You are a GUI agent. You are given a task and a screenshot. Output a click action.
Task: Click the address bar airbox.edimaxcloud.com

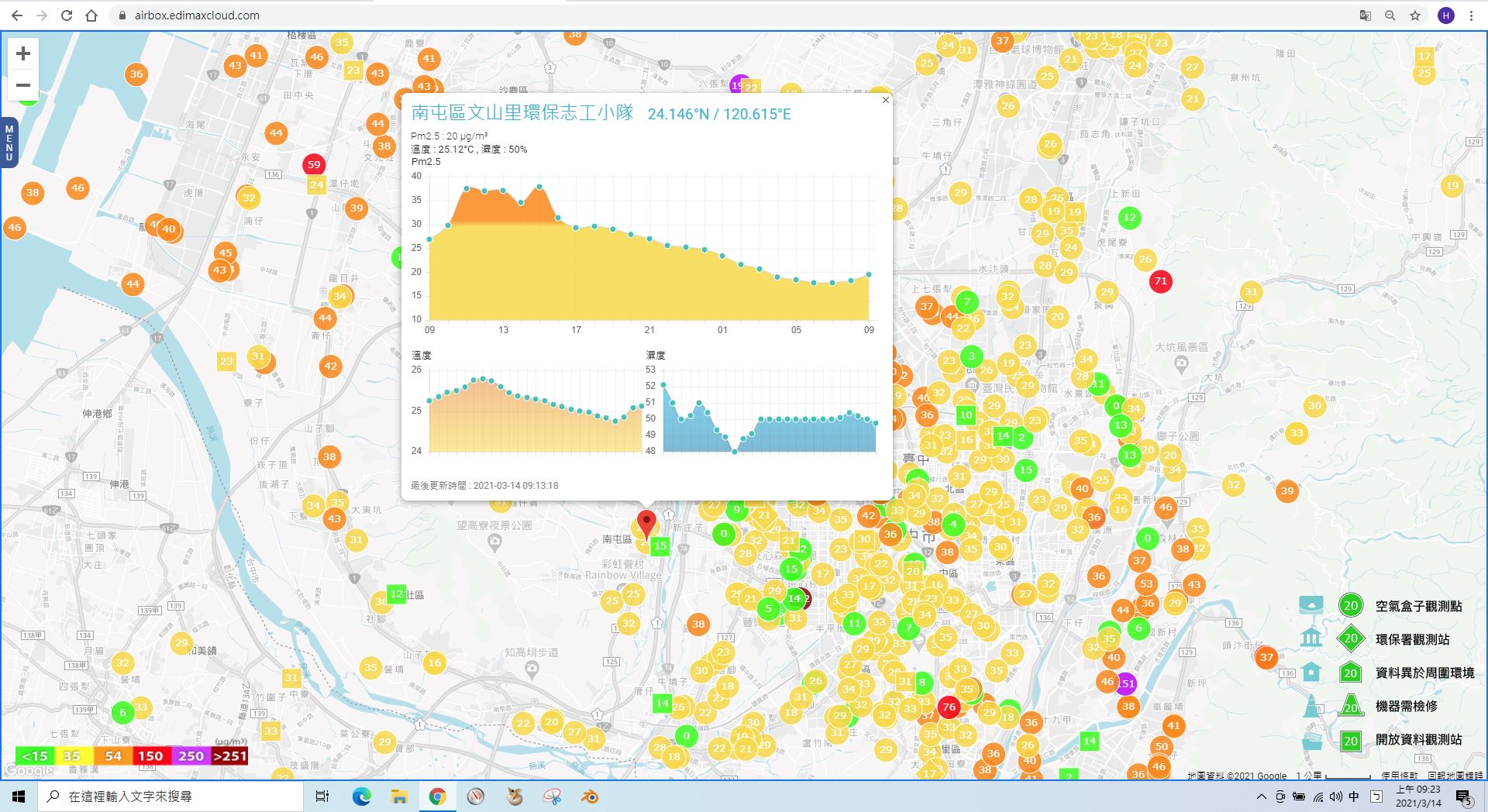(197, 15)
